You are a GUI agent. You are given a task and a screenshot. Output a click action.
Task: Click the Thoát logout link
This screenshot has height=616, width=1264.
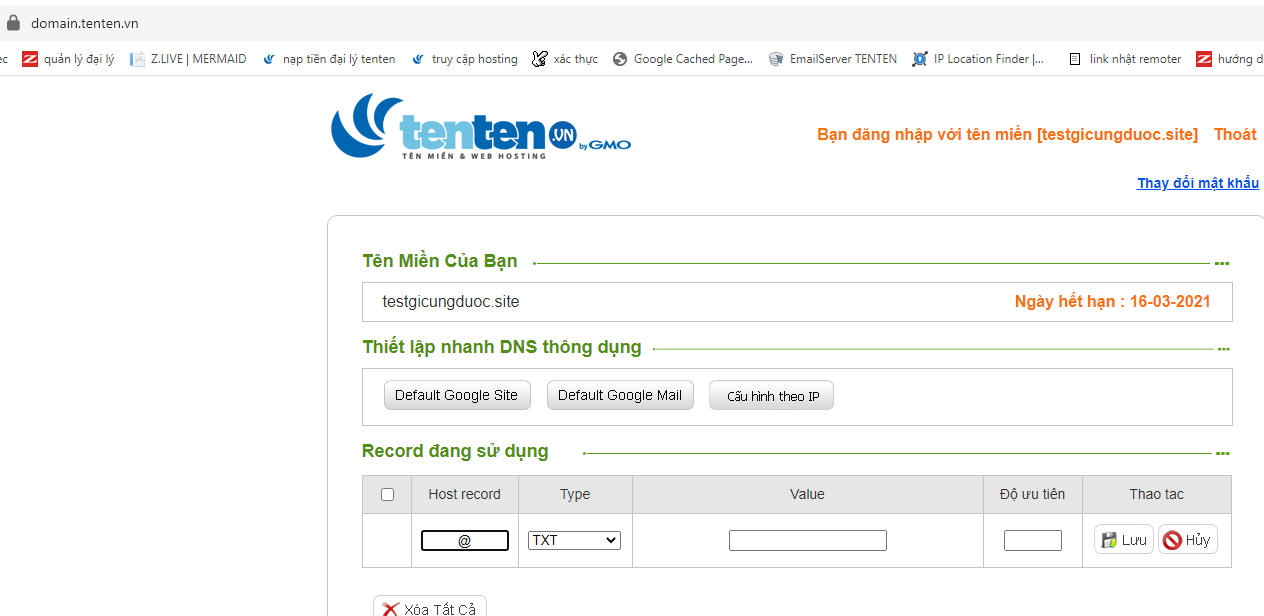(x=1235, y=134)
